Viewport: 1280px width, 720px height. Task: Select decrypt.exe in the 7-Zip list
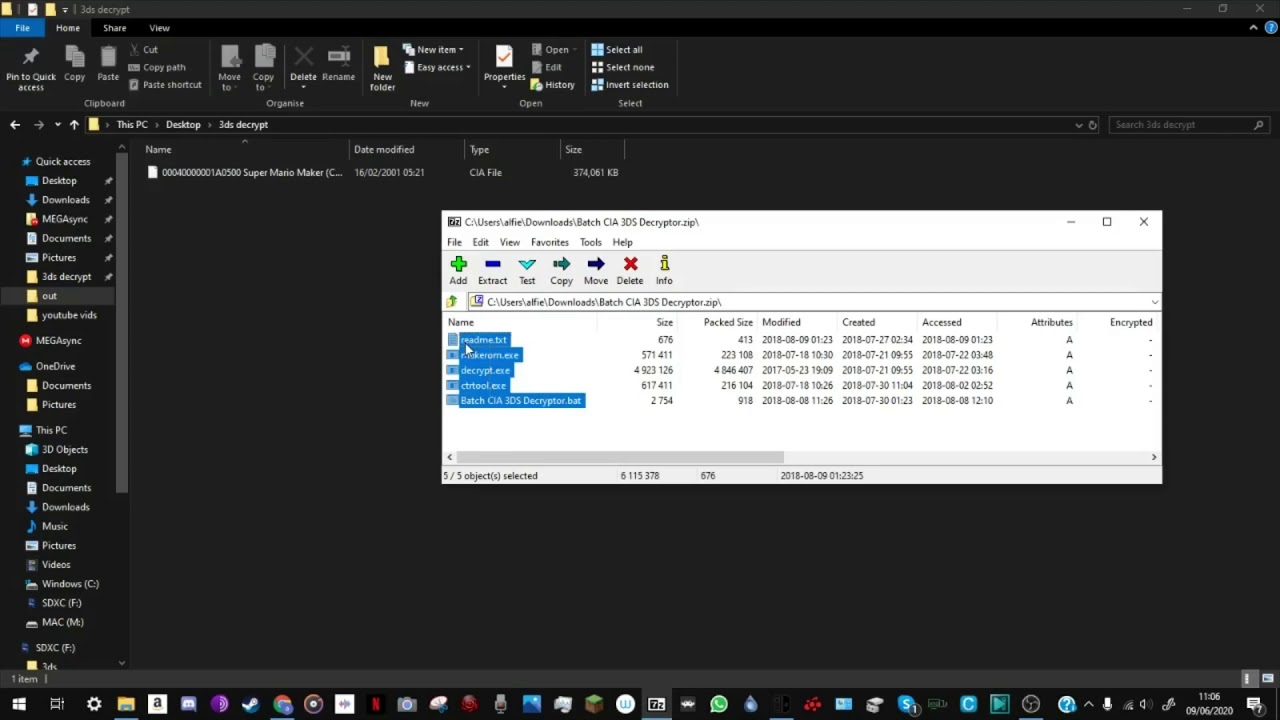(485, 370)
